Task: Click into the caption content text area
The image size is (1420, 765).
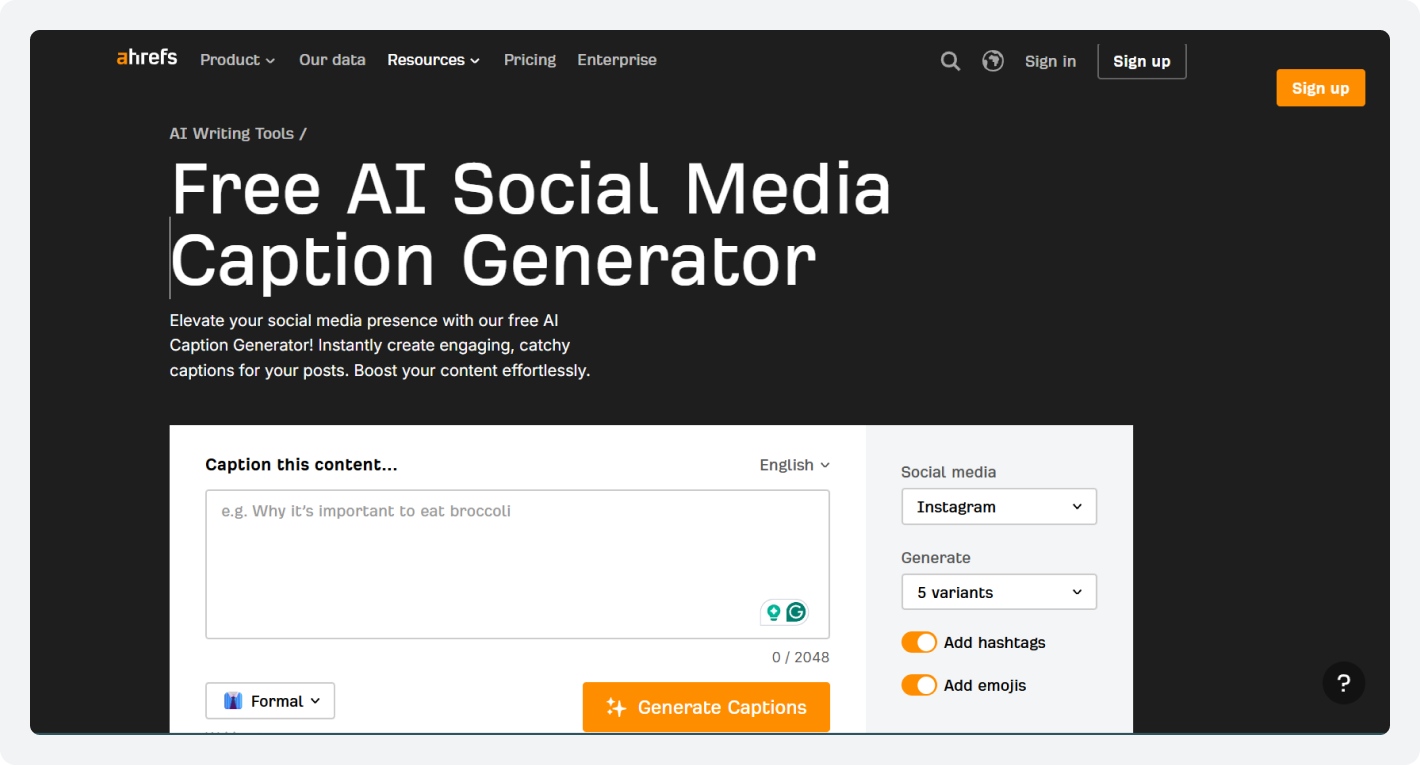Action: click(517, 564)
